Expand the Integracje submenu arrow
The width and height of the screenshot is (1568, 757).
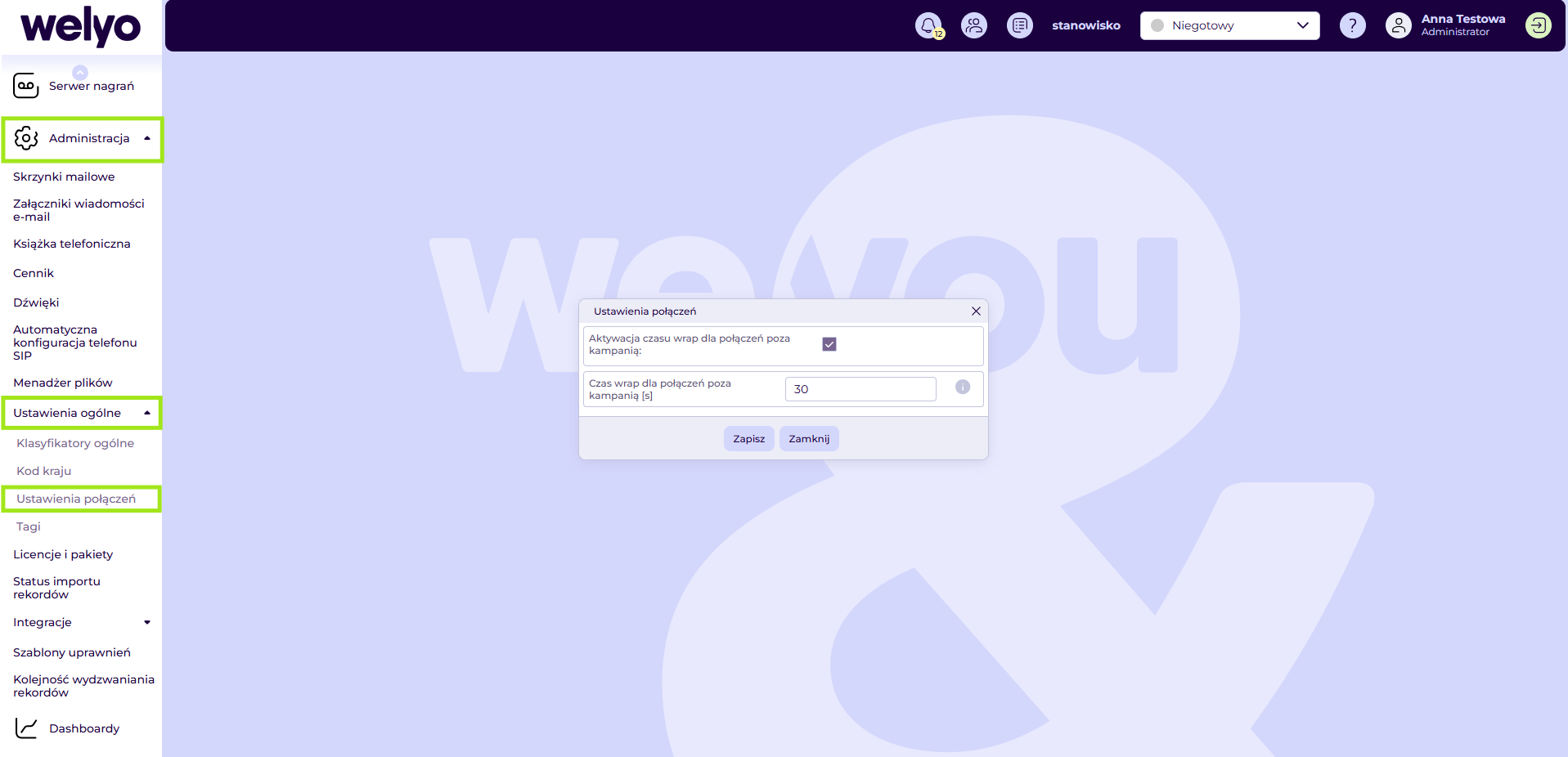(x=147, y=622)
